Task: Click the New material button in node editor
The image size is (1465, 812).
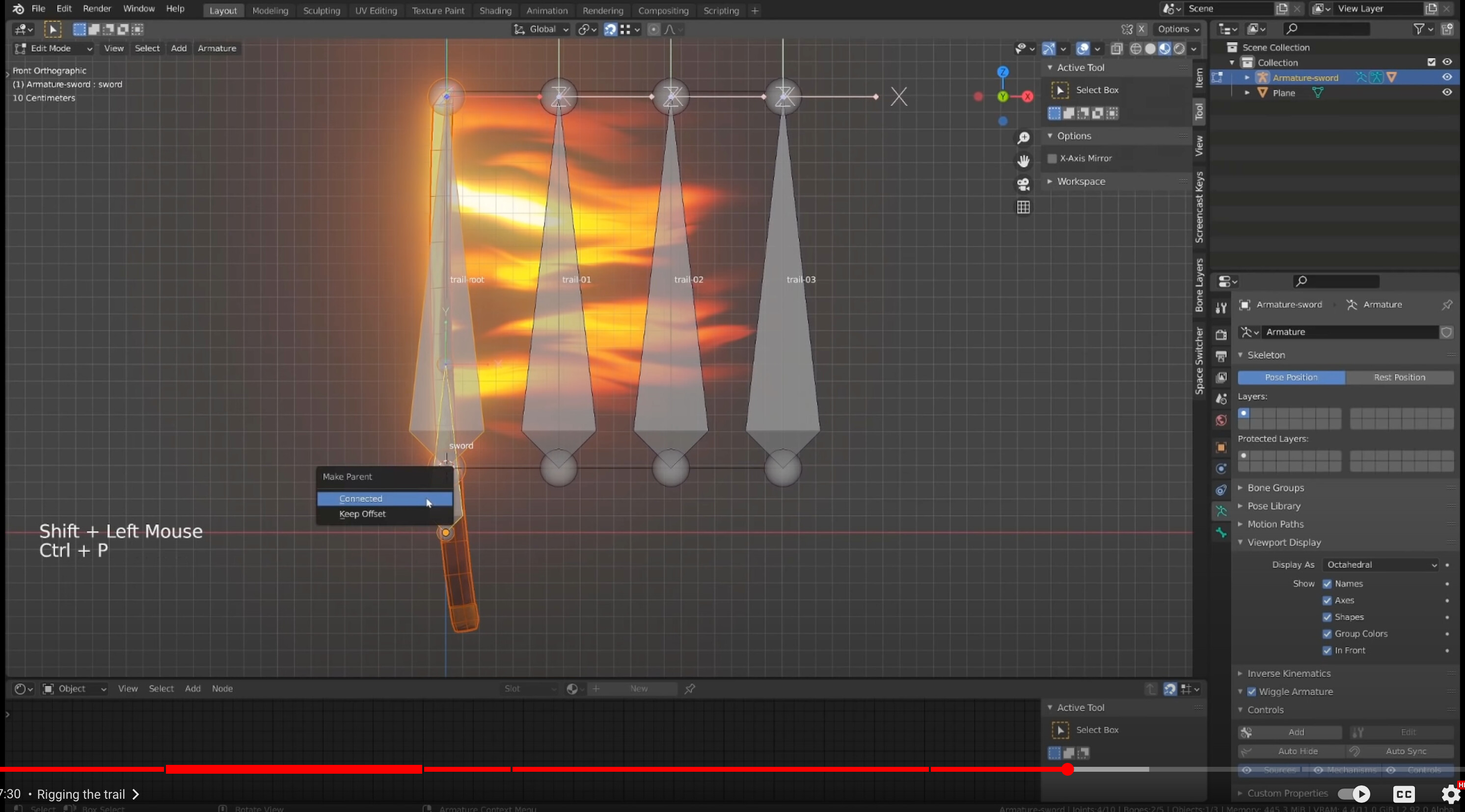Action: pyautogui.click(x=632, y=689)
